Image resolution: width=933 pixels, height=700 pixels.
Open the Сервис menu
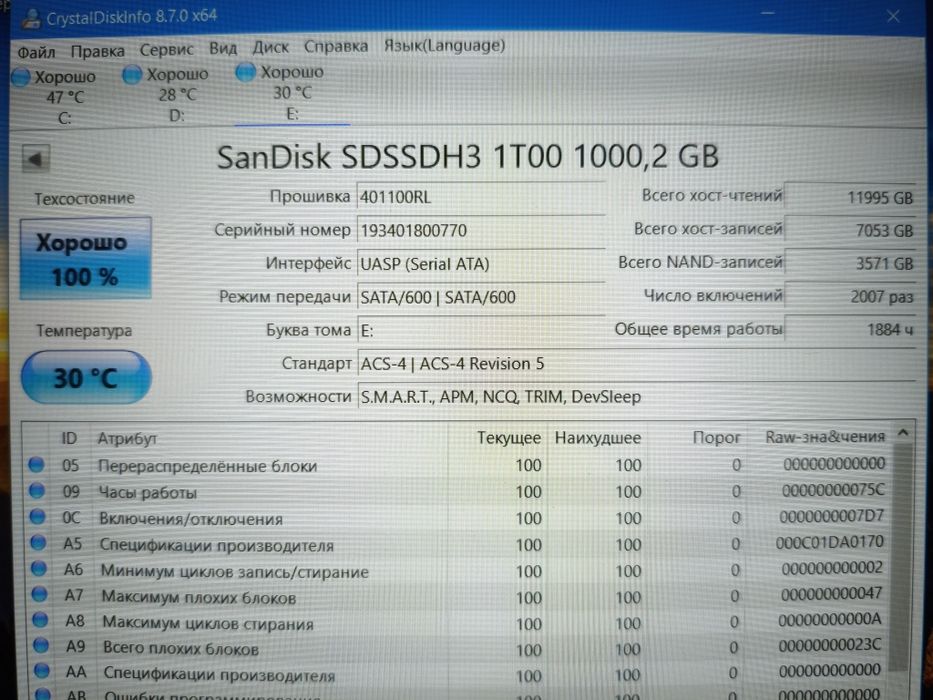167,49
